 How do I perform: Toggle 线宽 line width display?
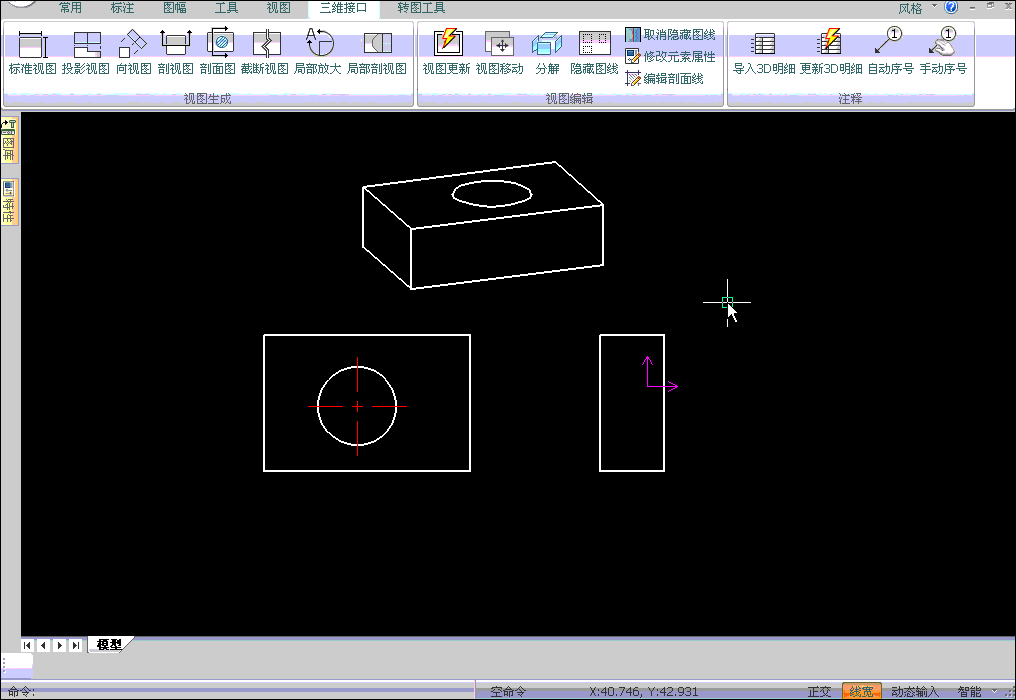(x=862, y=692)
